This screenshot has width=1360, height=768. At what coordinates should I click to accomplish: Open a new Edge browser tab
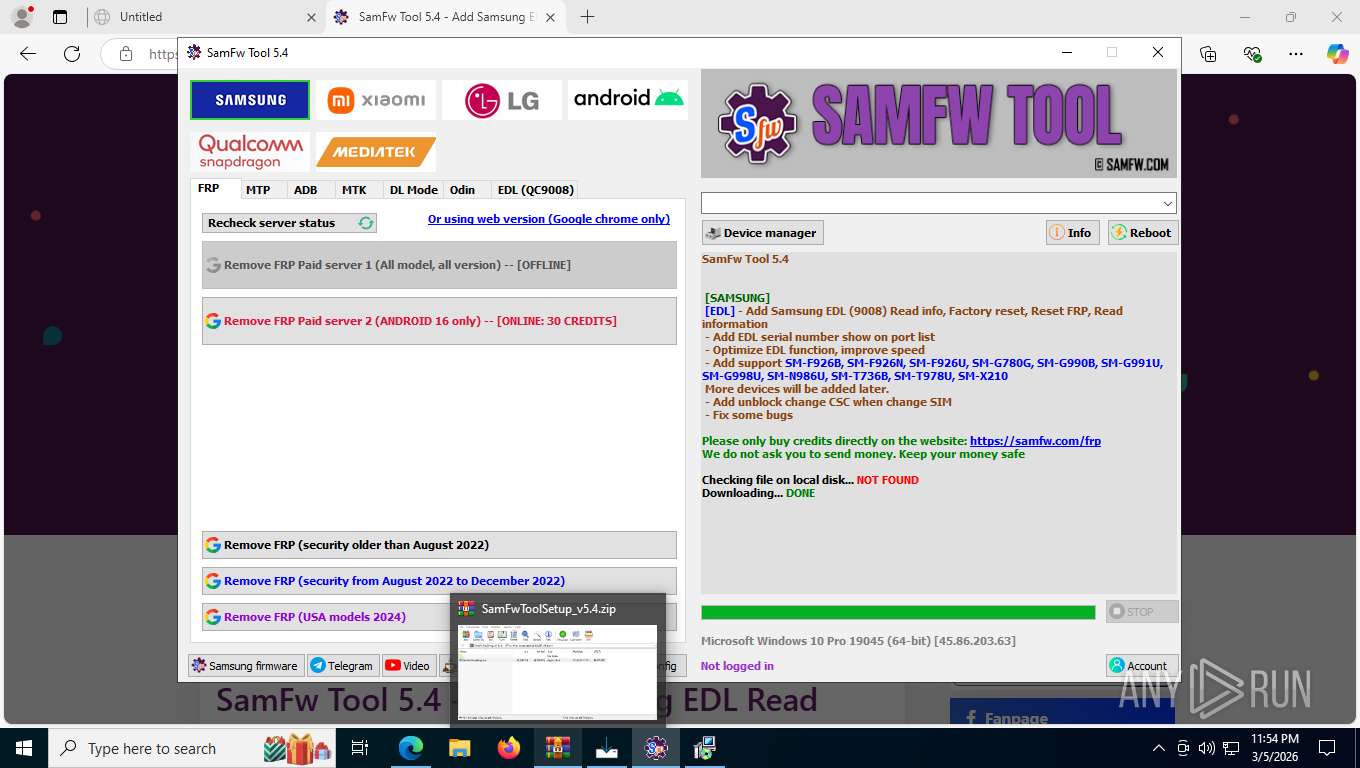587,17
